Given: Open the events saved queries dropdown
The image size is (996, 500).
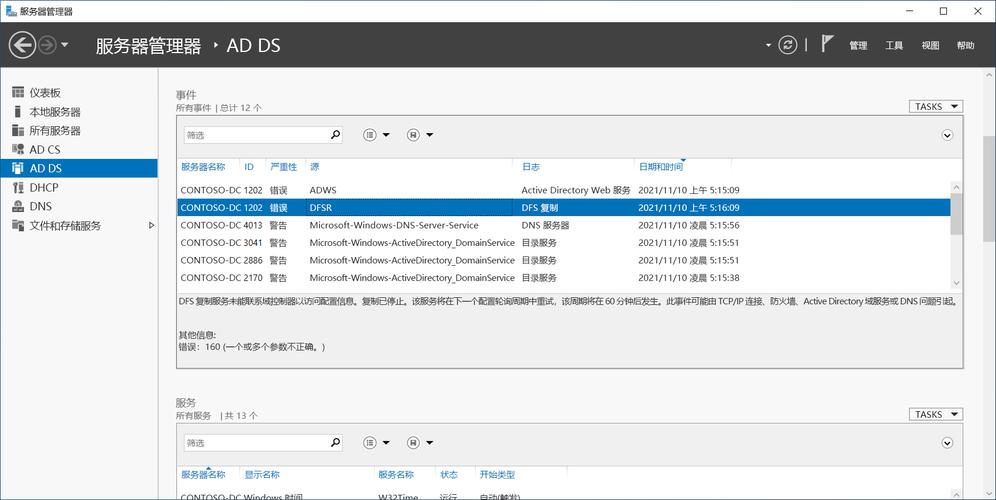Looking at the screenshot, I should tap(420, 135).
